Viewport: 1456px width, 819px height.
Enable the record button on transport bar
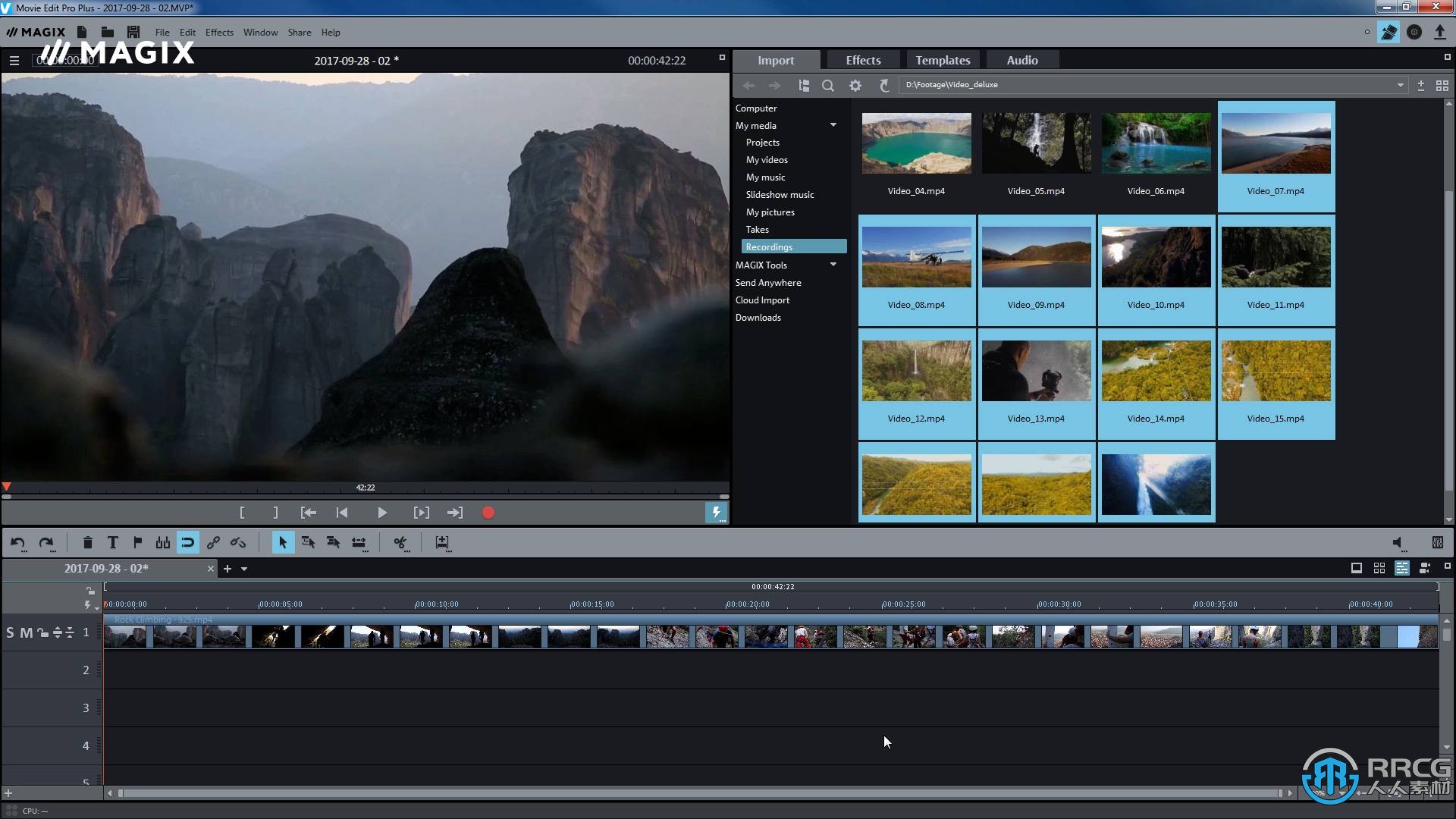[x=489, y=512]
